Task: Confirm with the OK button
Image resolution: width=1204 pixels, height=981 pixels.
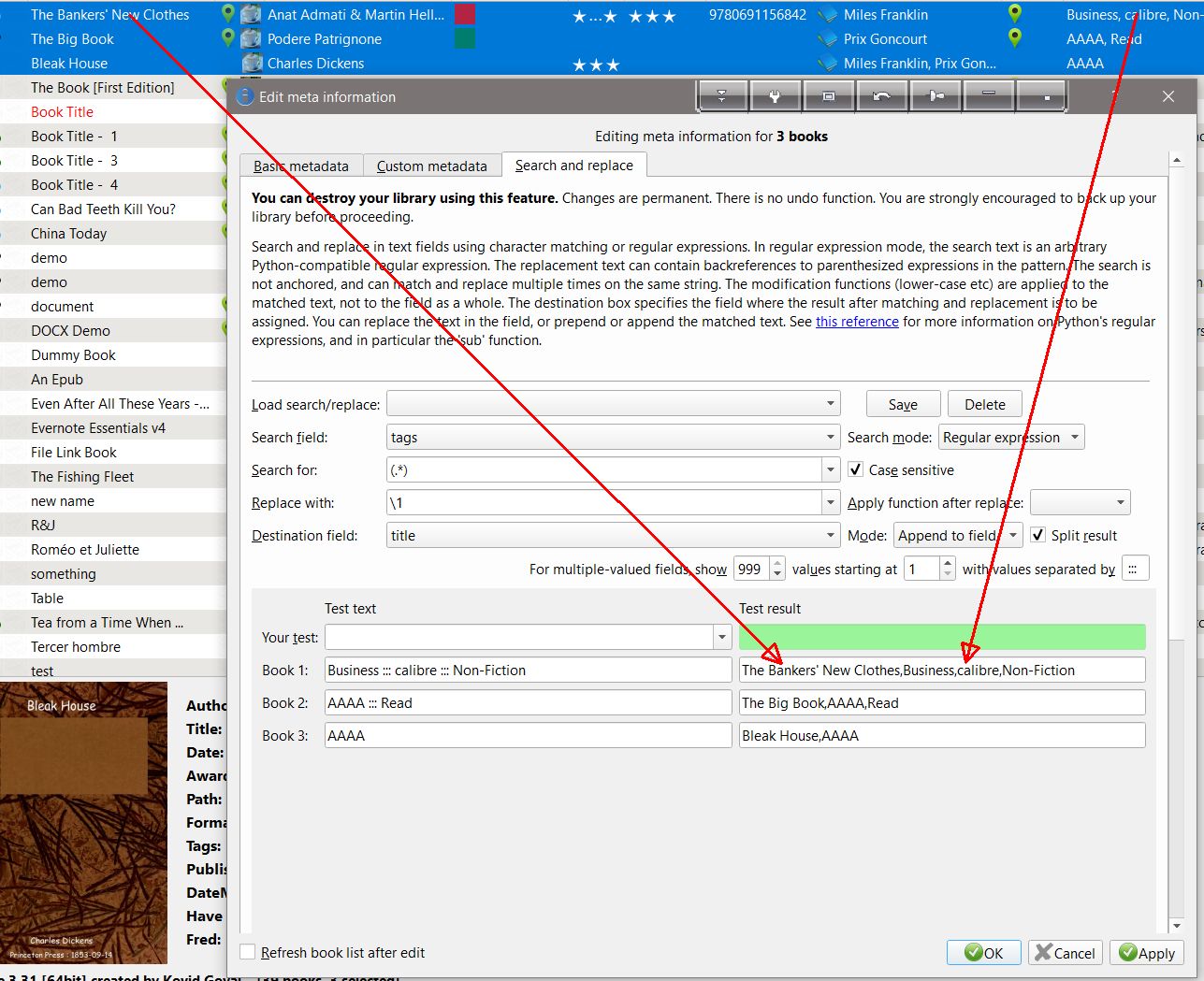Action: [984, 952]
